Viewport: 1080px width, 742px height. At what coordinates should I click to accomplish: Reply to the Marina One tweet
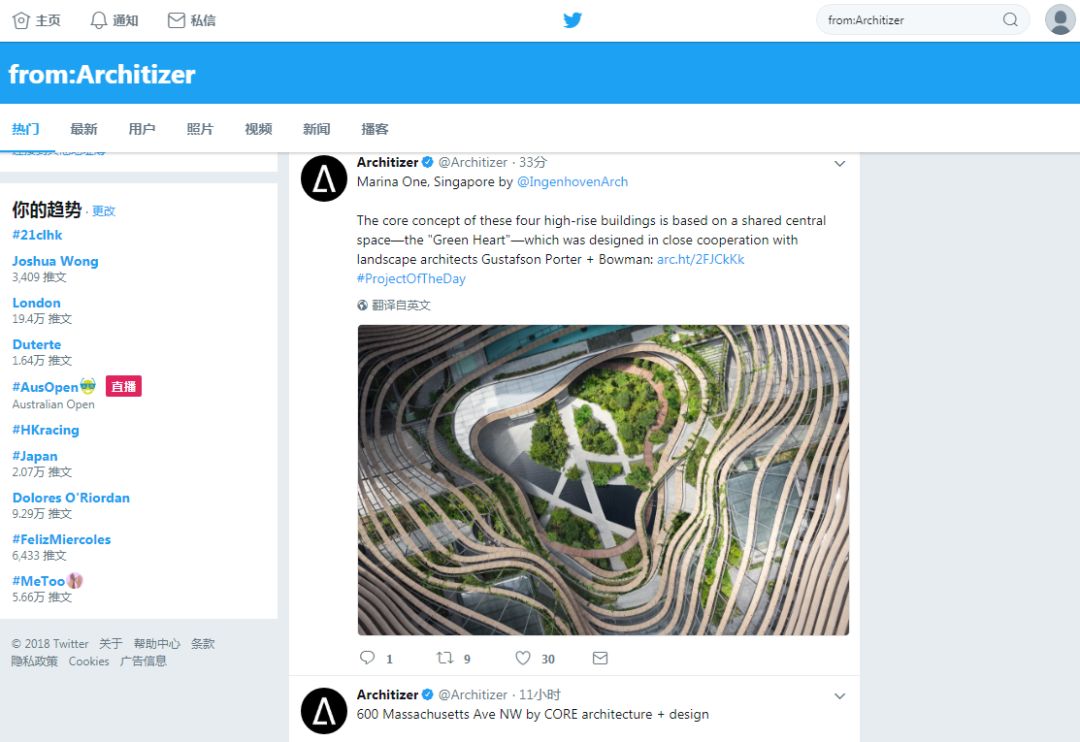(x=367, y=658)
